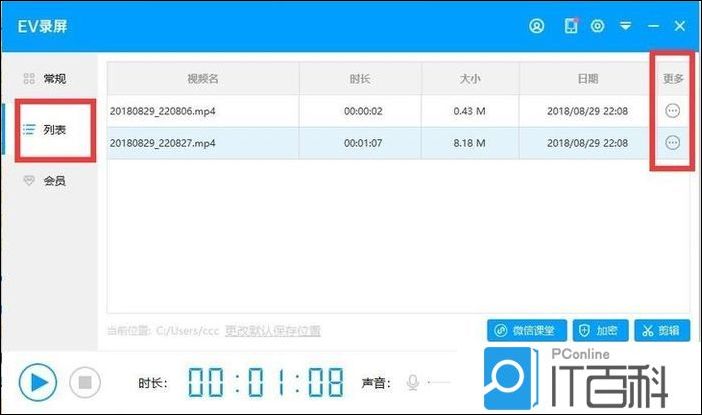Click the microphone sound icon
The height and width of the screenshot is (415, 702).
[412, 382]
